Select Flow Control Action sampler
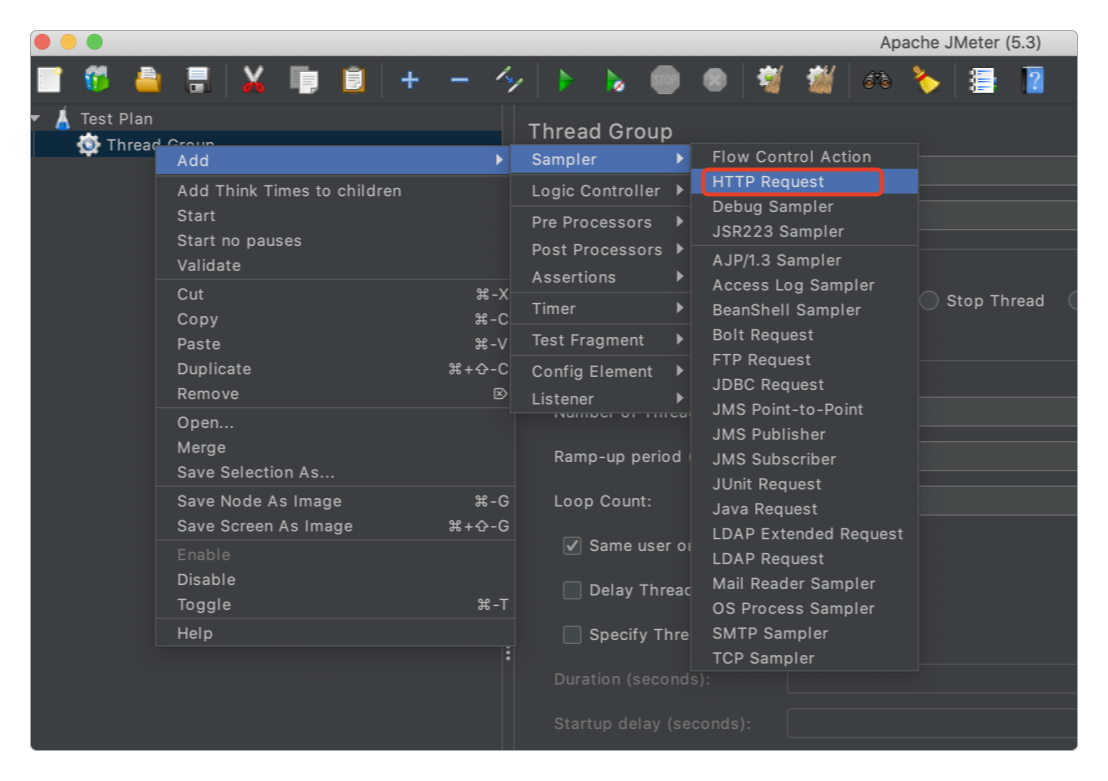 click(x=805, y=157)
